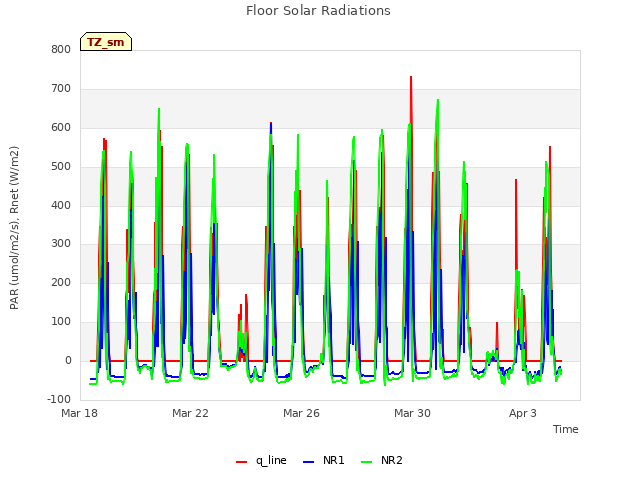Click the blue NR1 legend swatch

click(309, 462)
